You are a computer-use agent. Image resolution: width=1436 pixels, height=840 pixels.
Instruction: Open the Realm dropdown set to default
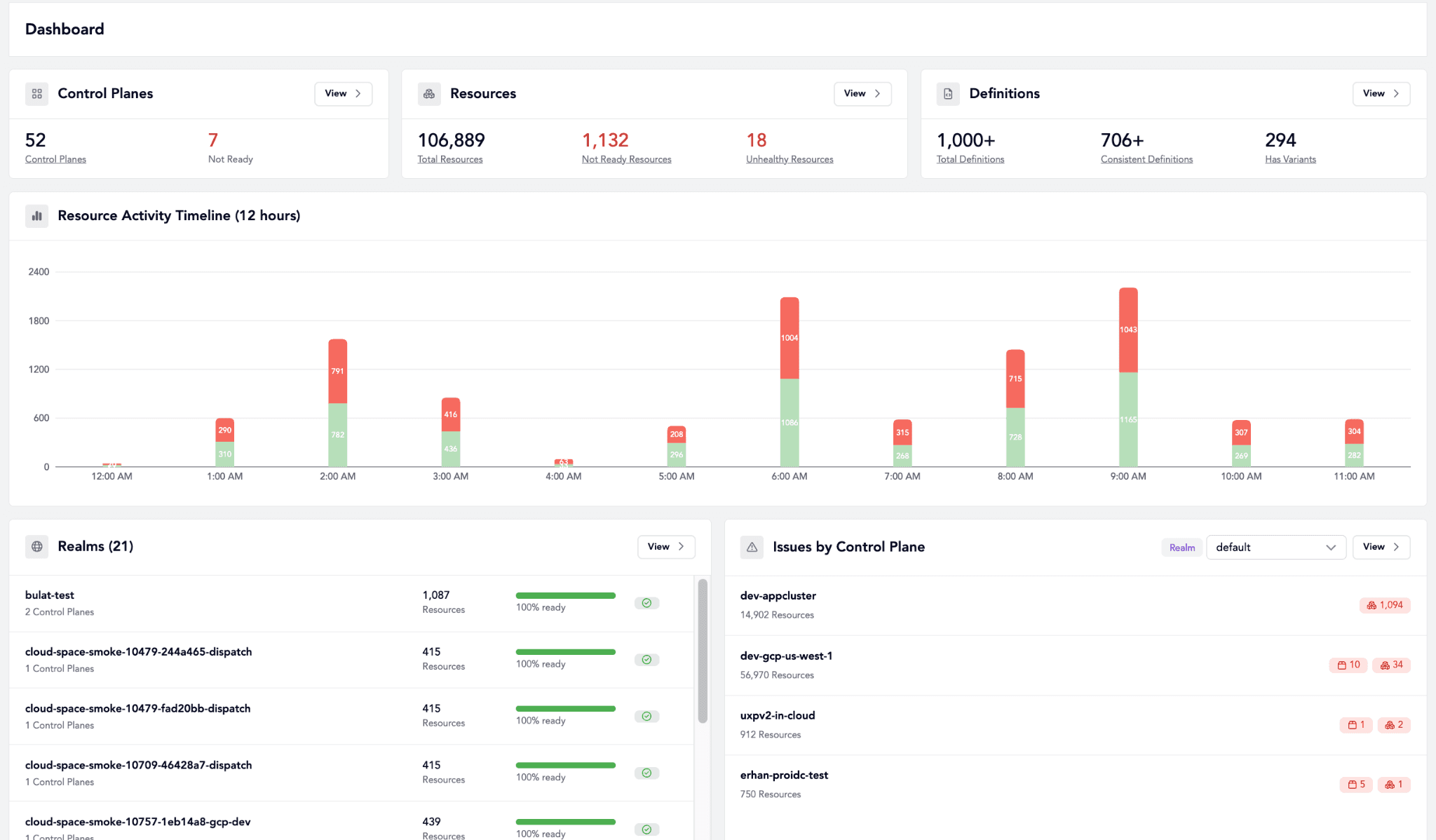(x=1276, y=548)
